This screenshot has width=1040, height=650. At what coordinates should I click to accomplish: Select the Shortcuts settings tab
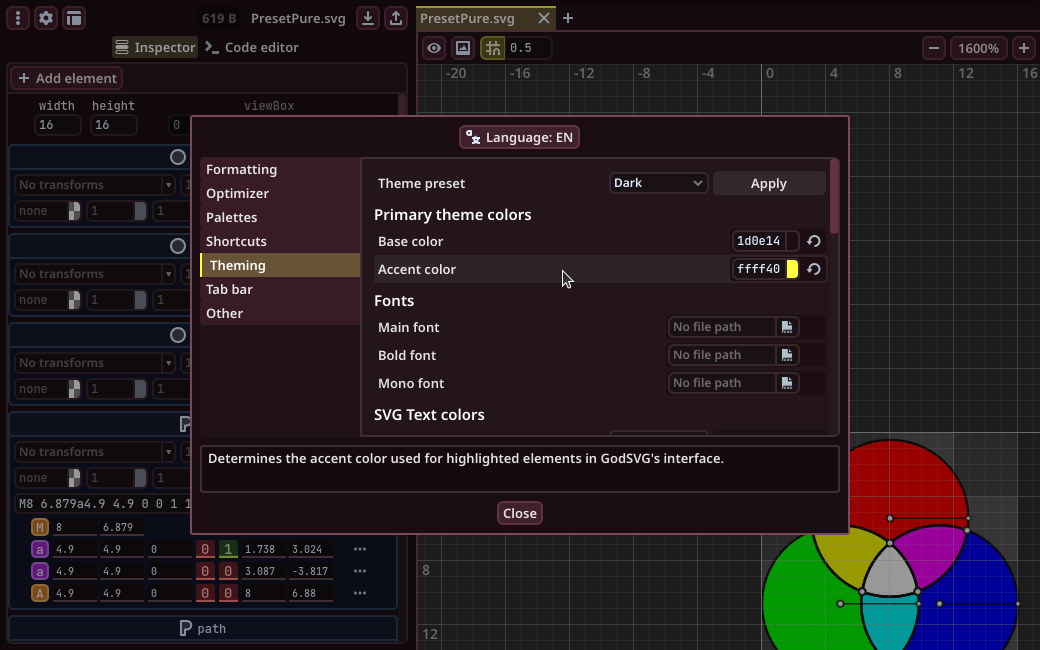(280, 241)
